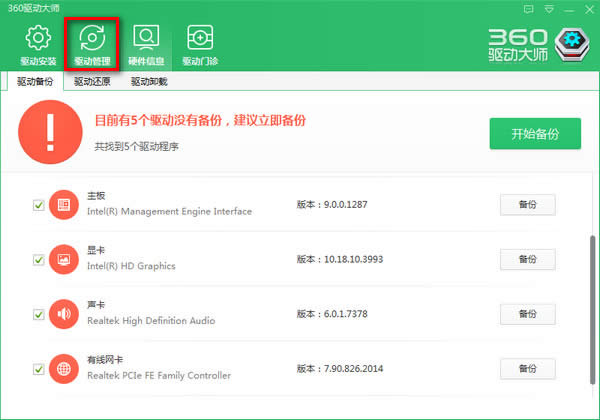The width and height of the screenshot is (600, 420).
Task: Click the vertical scrollbar of driver list
Action: point(592,310)
